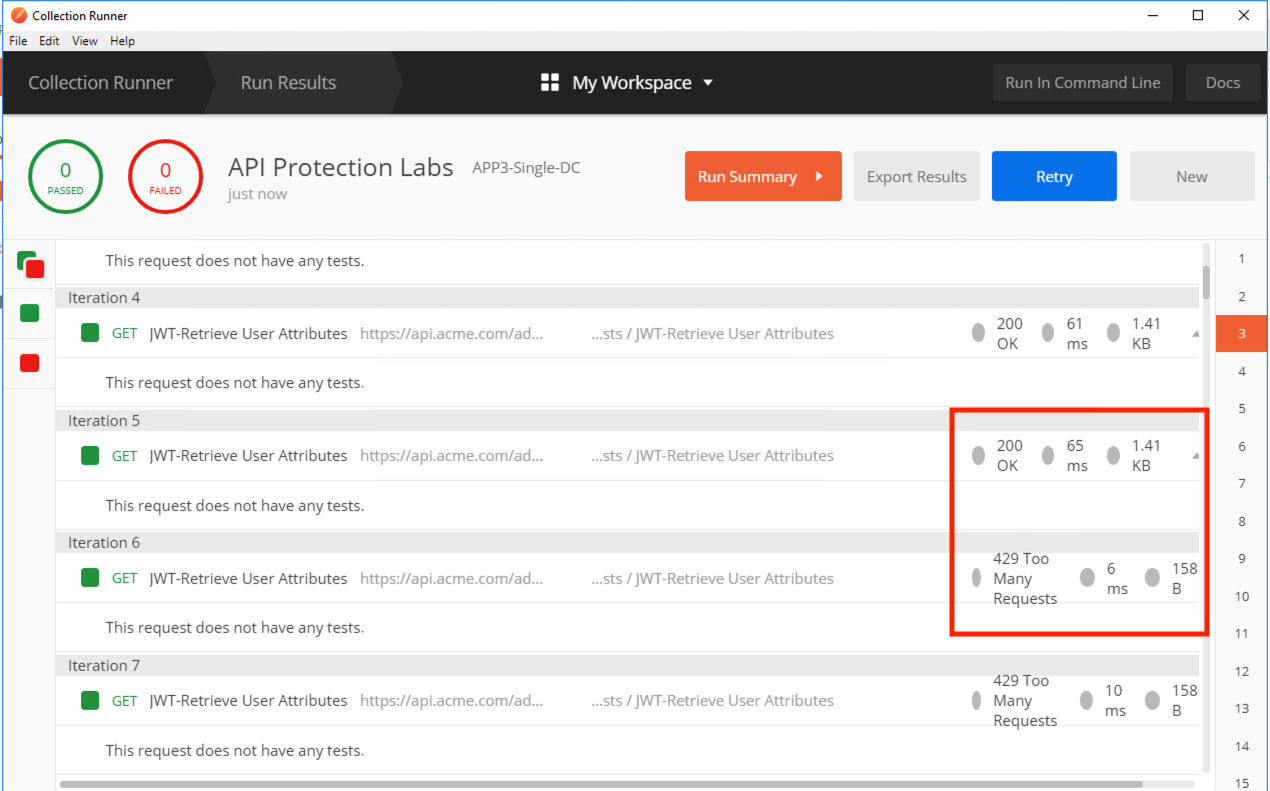Click the orange Run Summary button
The image size is (1270, 791).
click(763, 176)
